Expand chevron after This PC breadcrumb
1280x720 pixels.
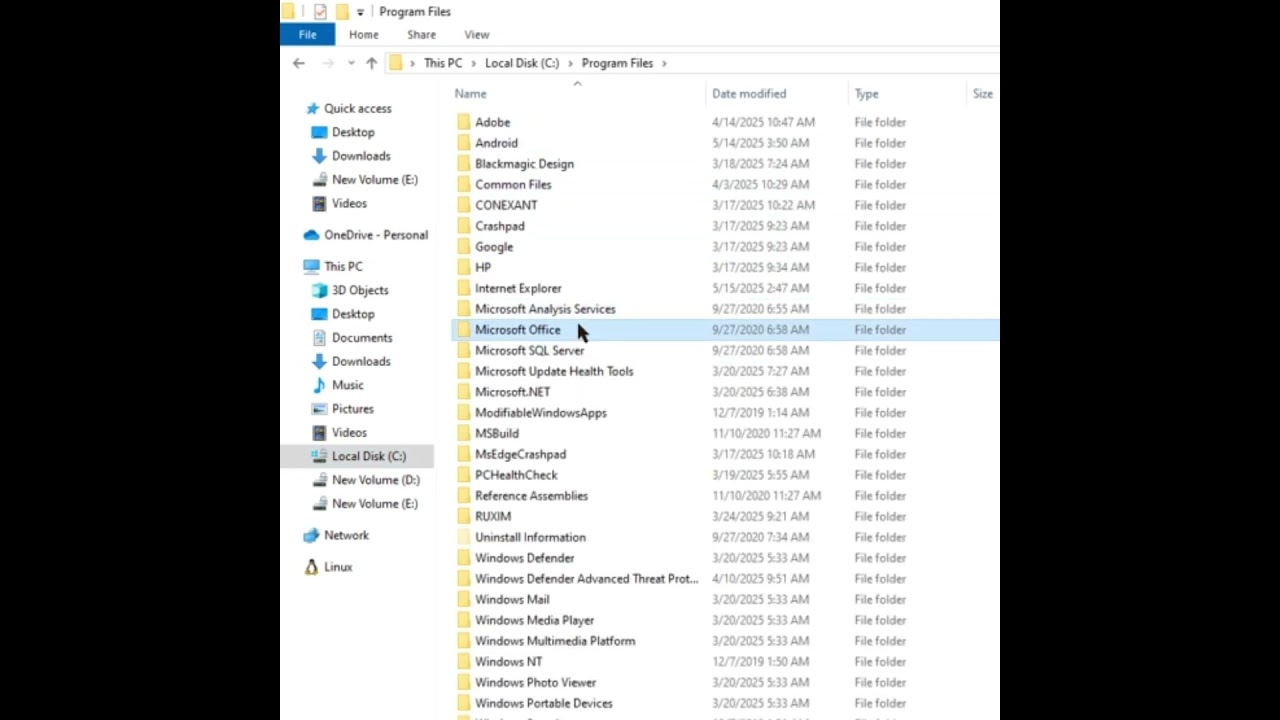tap(473, 63)
